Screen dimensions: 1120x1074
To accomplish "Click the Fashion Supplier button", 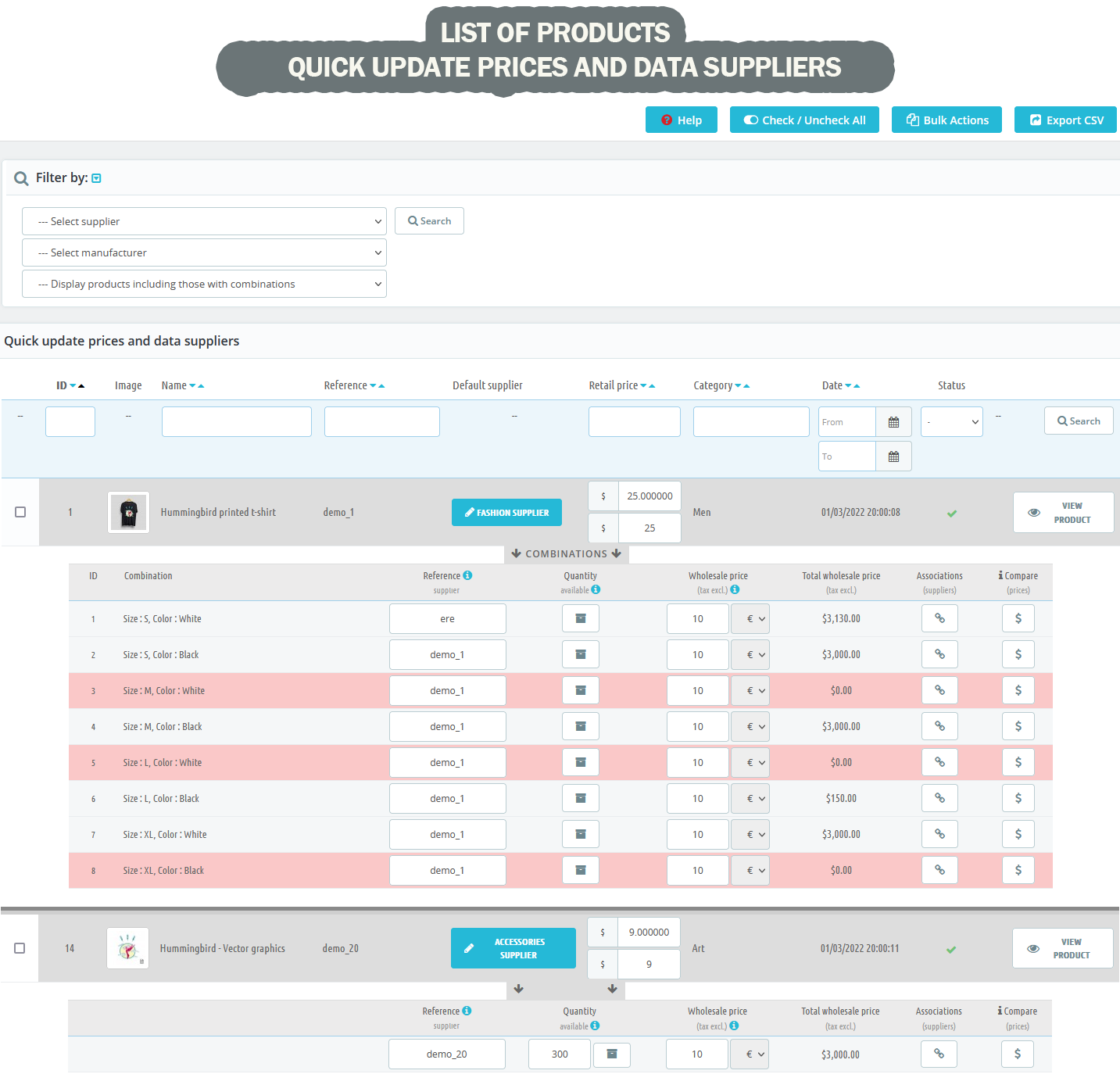I will tap(506, 513).
